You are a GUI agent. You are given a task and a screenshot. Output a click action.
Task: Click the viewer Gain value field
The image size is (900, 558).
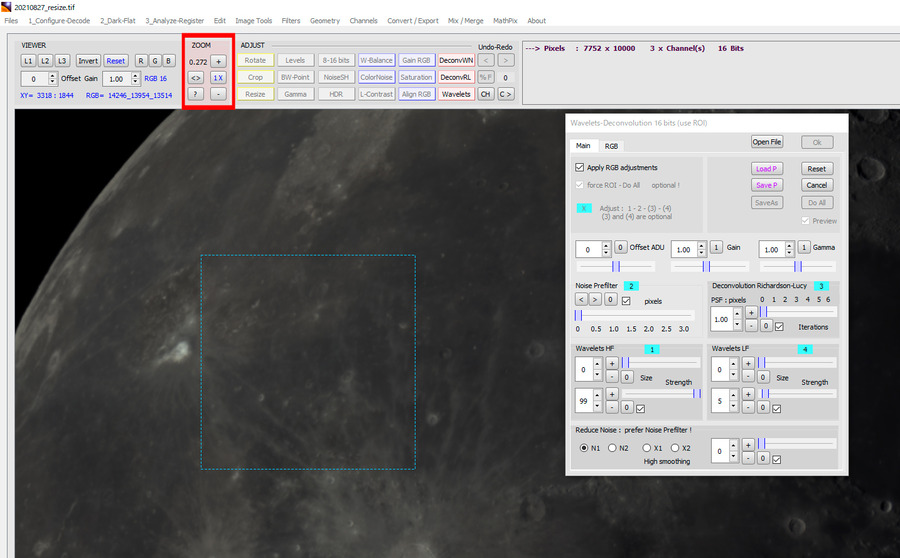pos(117,79)
